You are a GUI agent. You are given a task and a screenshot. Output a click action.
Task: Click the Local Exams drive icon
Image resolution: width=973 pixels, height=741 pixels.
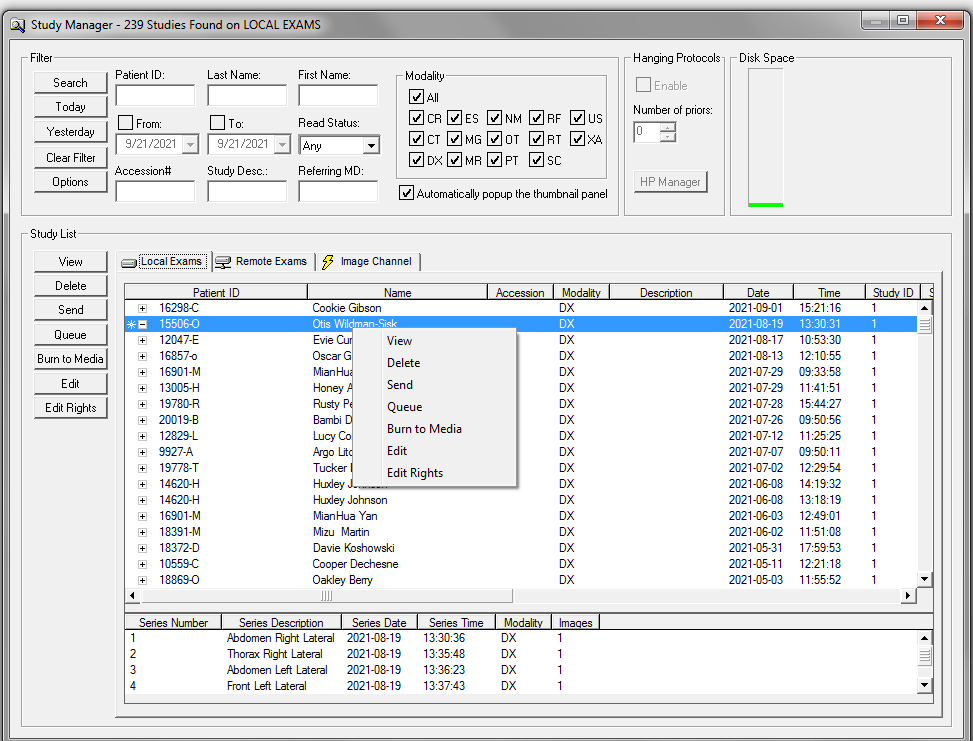pyautogui.click(x=129, y=262)
